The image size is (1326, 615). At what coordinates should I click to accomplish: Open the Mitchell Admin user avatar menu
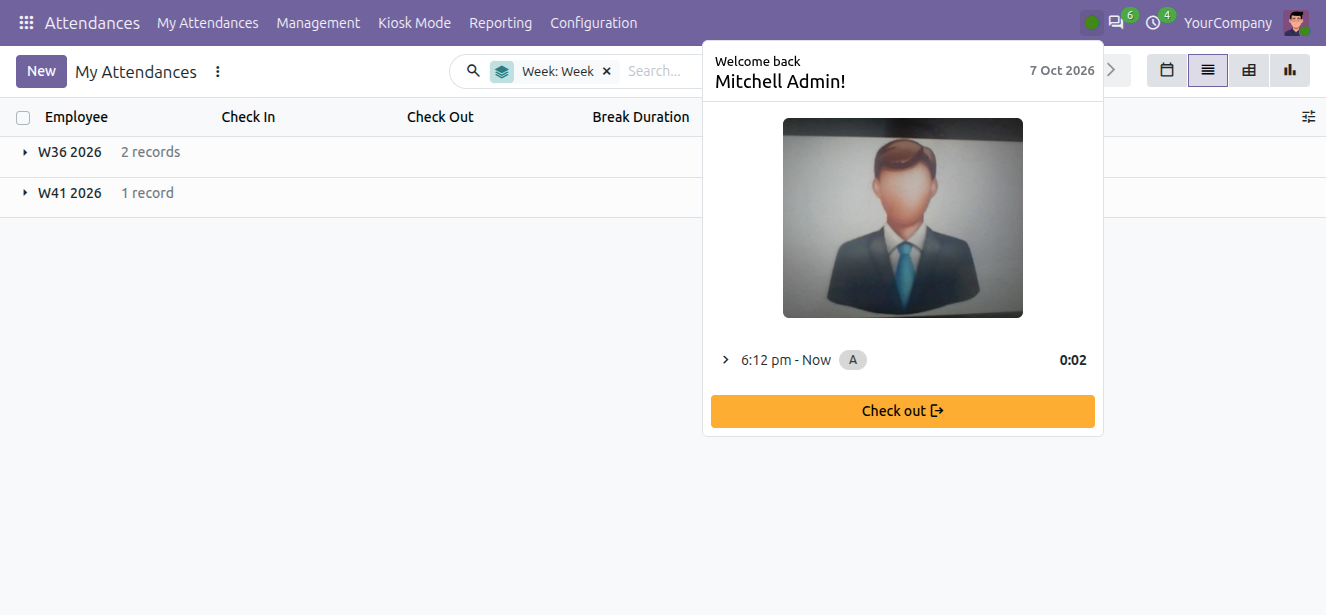pyautogui.click(x=1297, y=22)
